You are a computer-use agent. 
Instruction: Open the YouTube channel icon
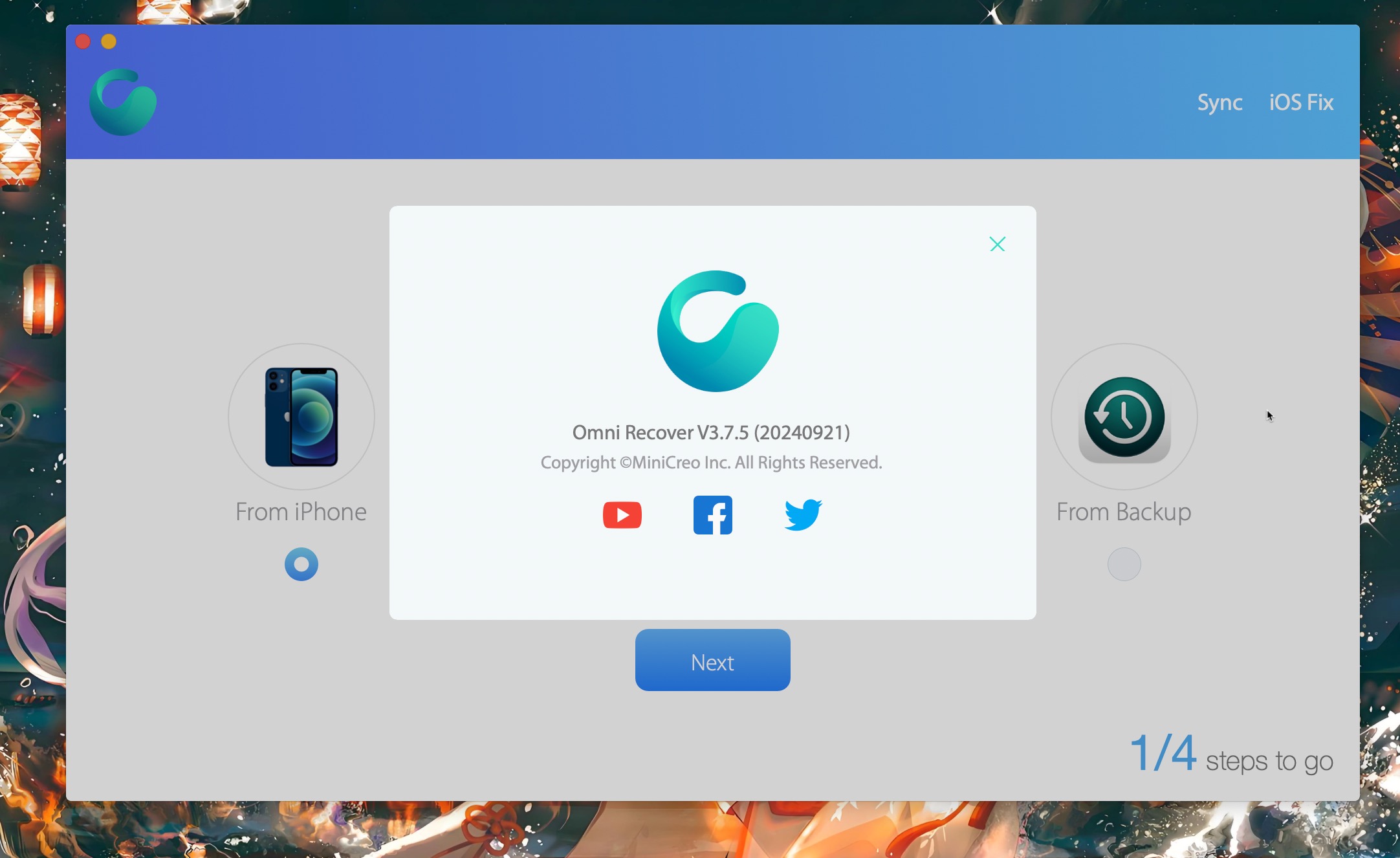[x=622, y=515]
